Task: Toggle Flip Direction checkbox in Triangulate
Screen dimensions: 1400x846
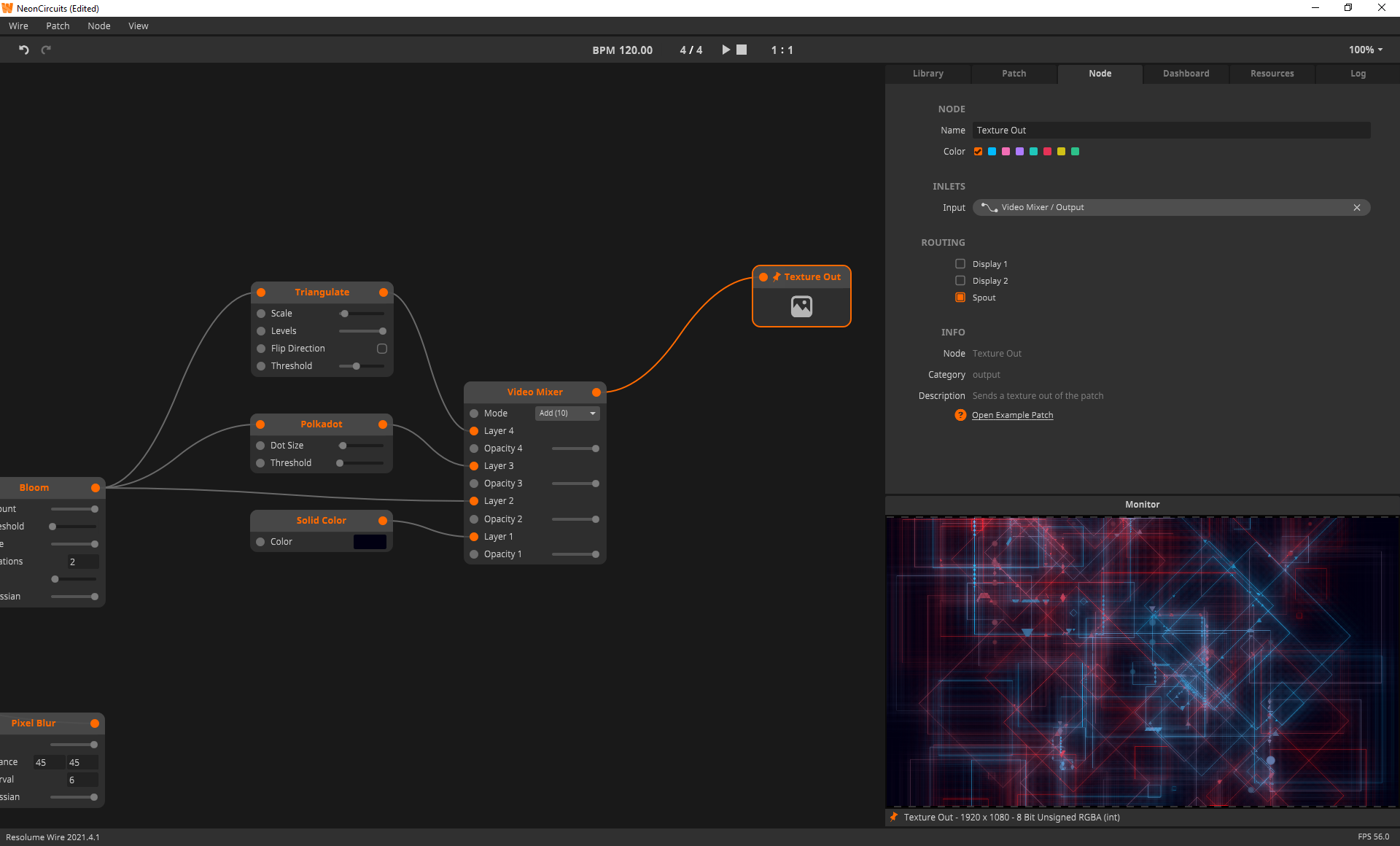Action: pyautogui.click(x=381, y=349)
